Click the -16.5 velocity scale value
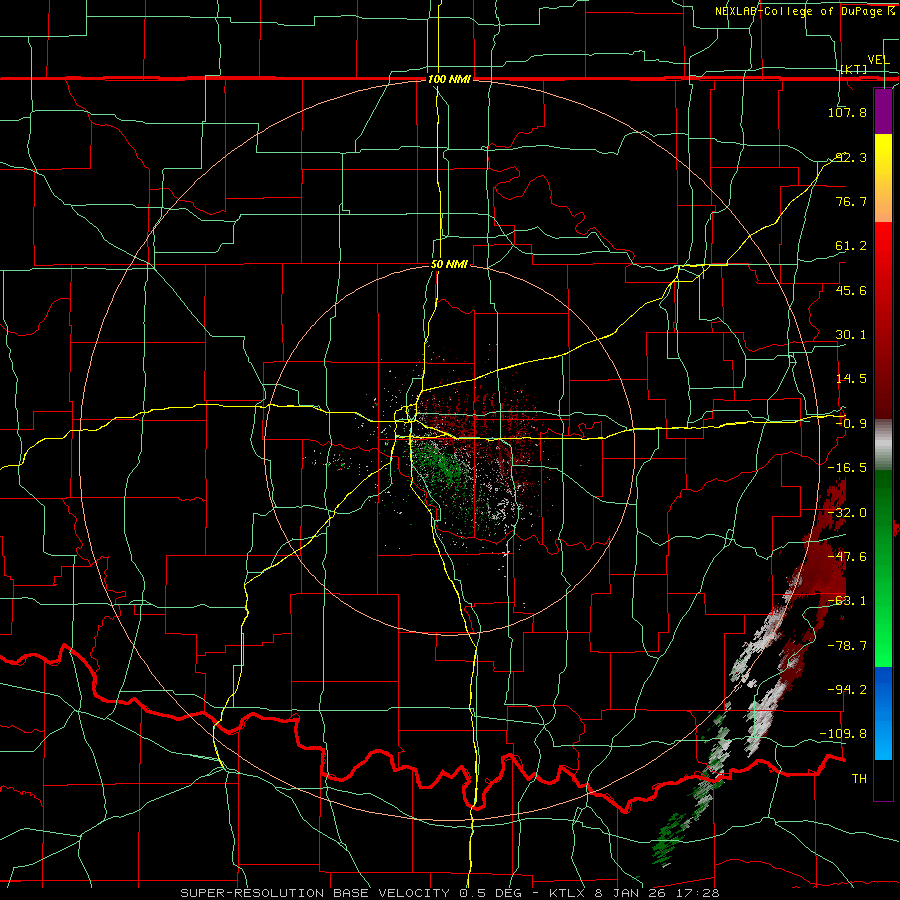900x900 pixels. point(847,468)
